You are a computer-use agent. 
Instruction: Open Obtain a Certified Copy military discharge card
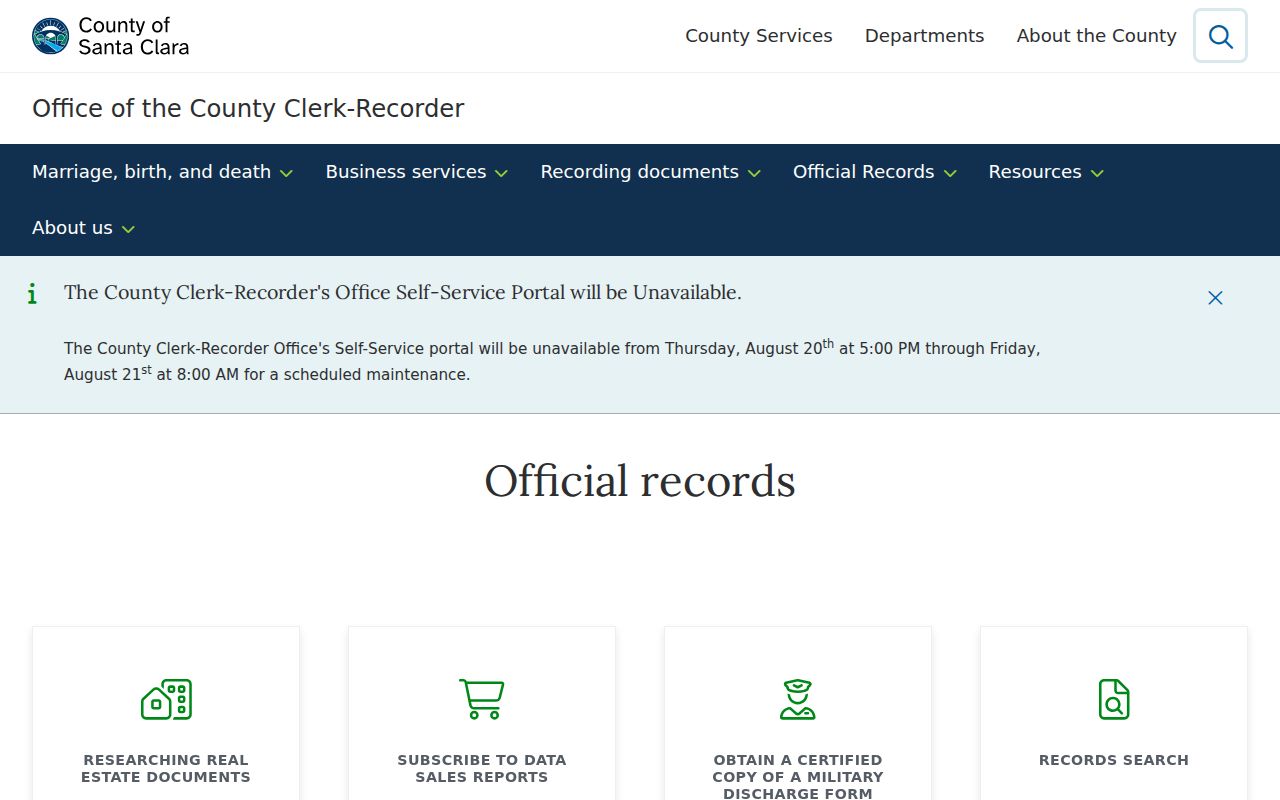[x=798, y=713]
